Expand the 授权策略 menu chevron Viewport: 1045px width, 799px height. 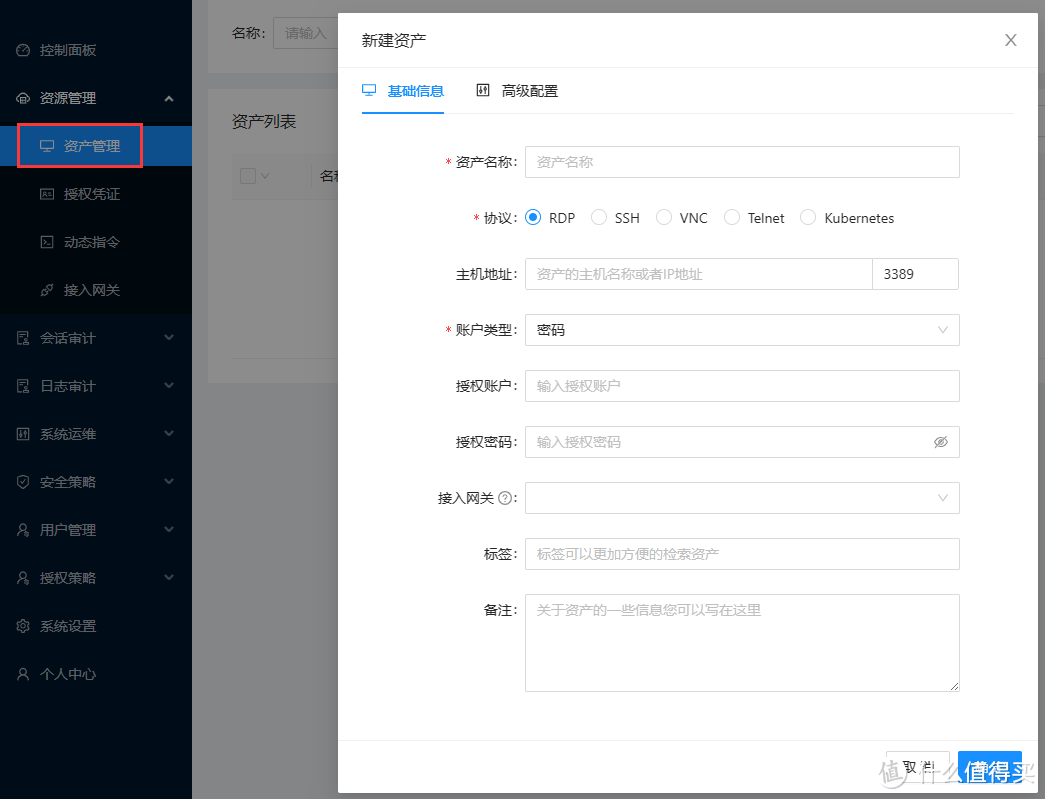pyautogui.click(x=169, y=577)
